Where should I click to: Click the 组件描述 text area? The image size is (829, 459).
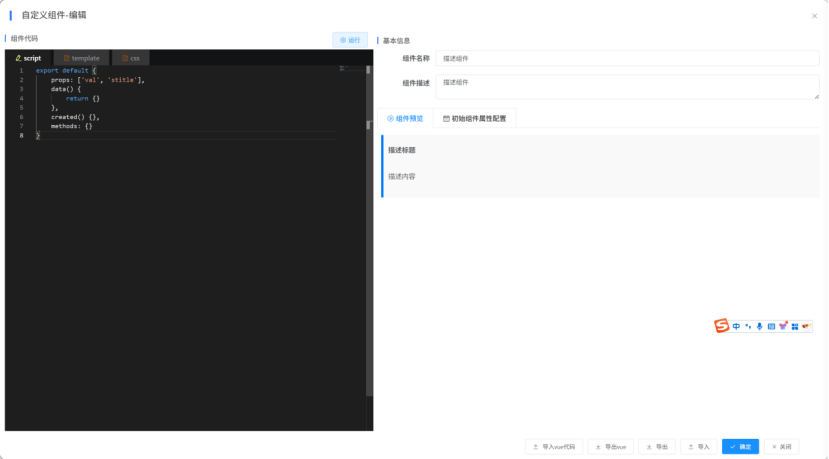(626, 86)
